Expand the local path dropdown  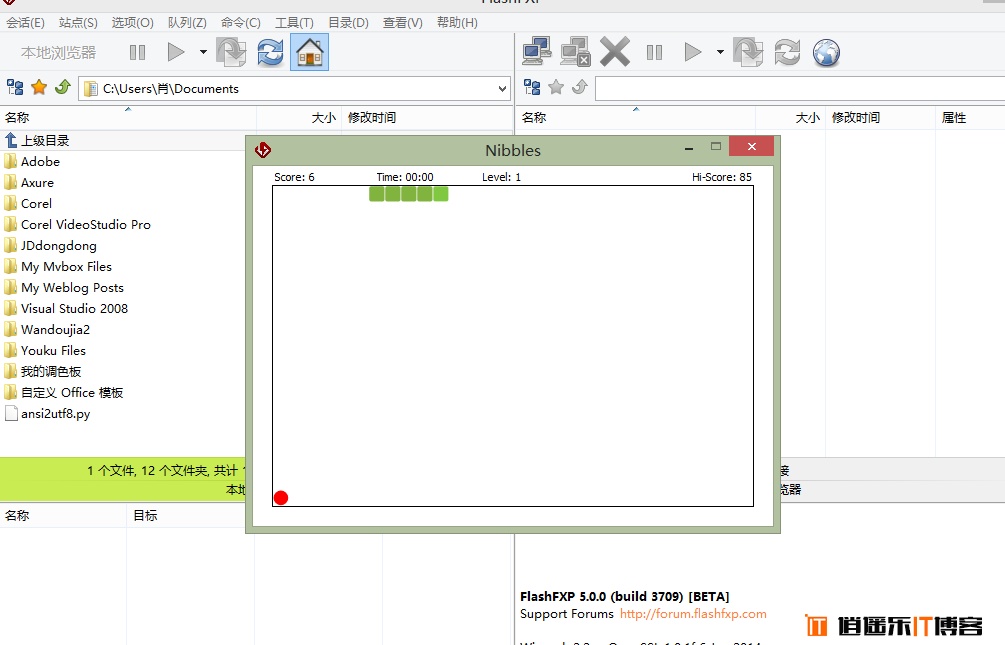click(x=502, y=89)
